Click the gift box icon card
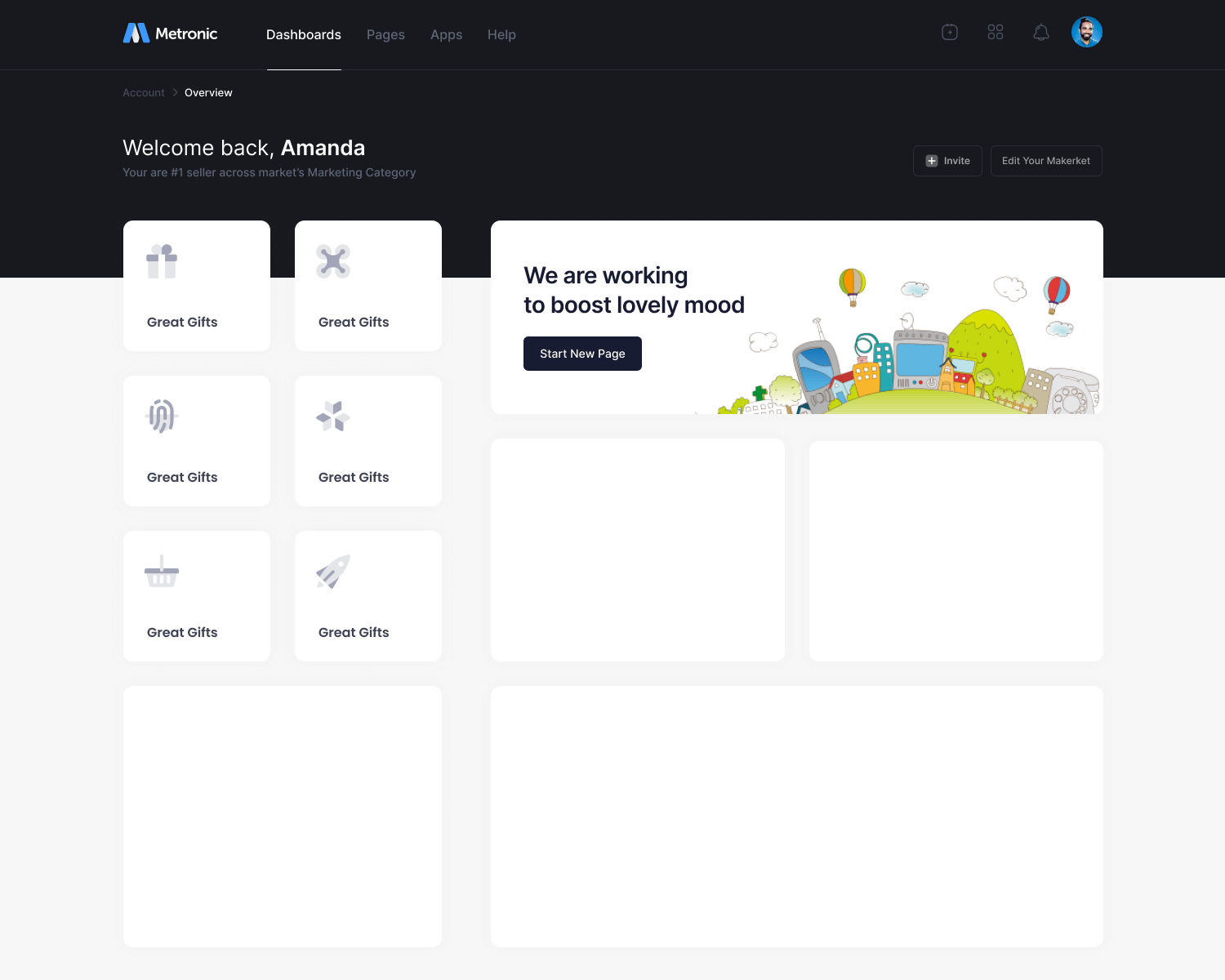 (x=196, y=286)
